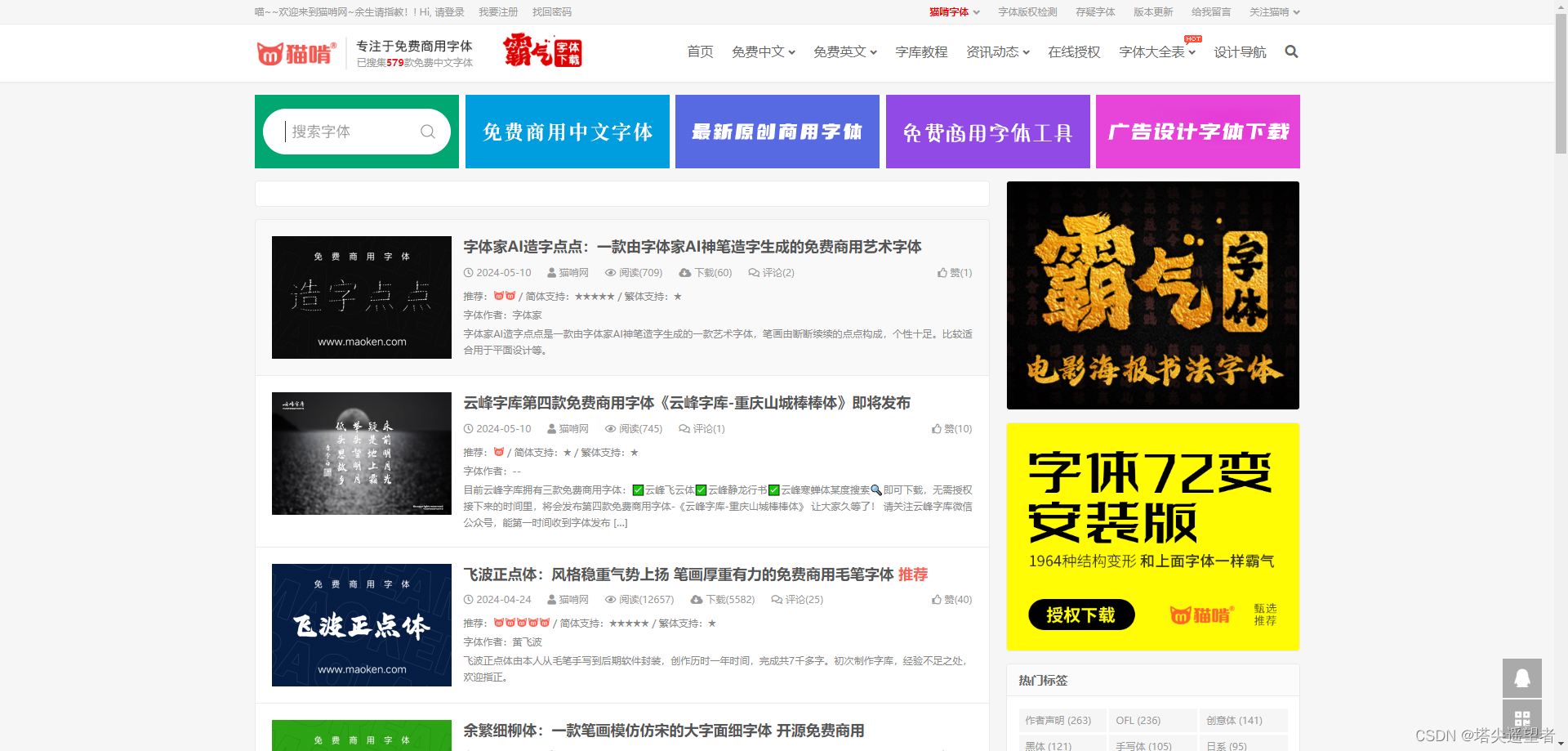Click the 我要注册 register link
Viewport: 1568px width, 751px height.
[x=498, y=12]
